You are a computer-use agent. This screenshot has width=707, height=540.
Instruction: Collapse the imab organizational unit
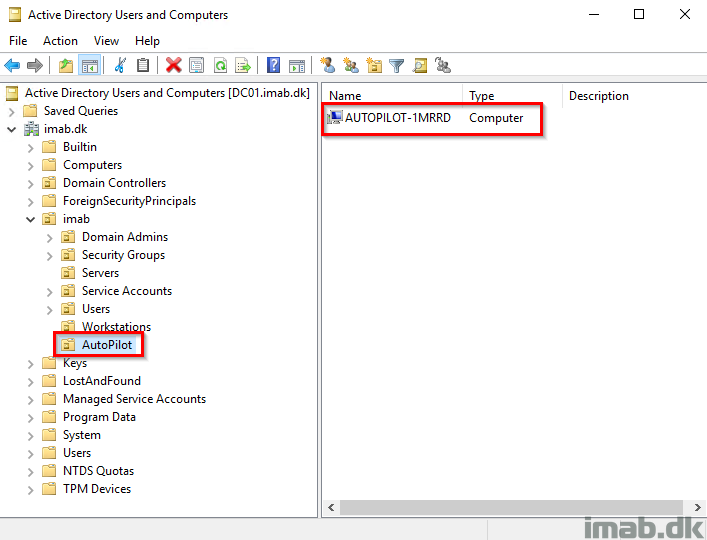(x=31, y=220)
